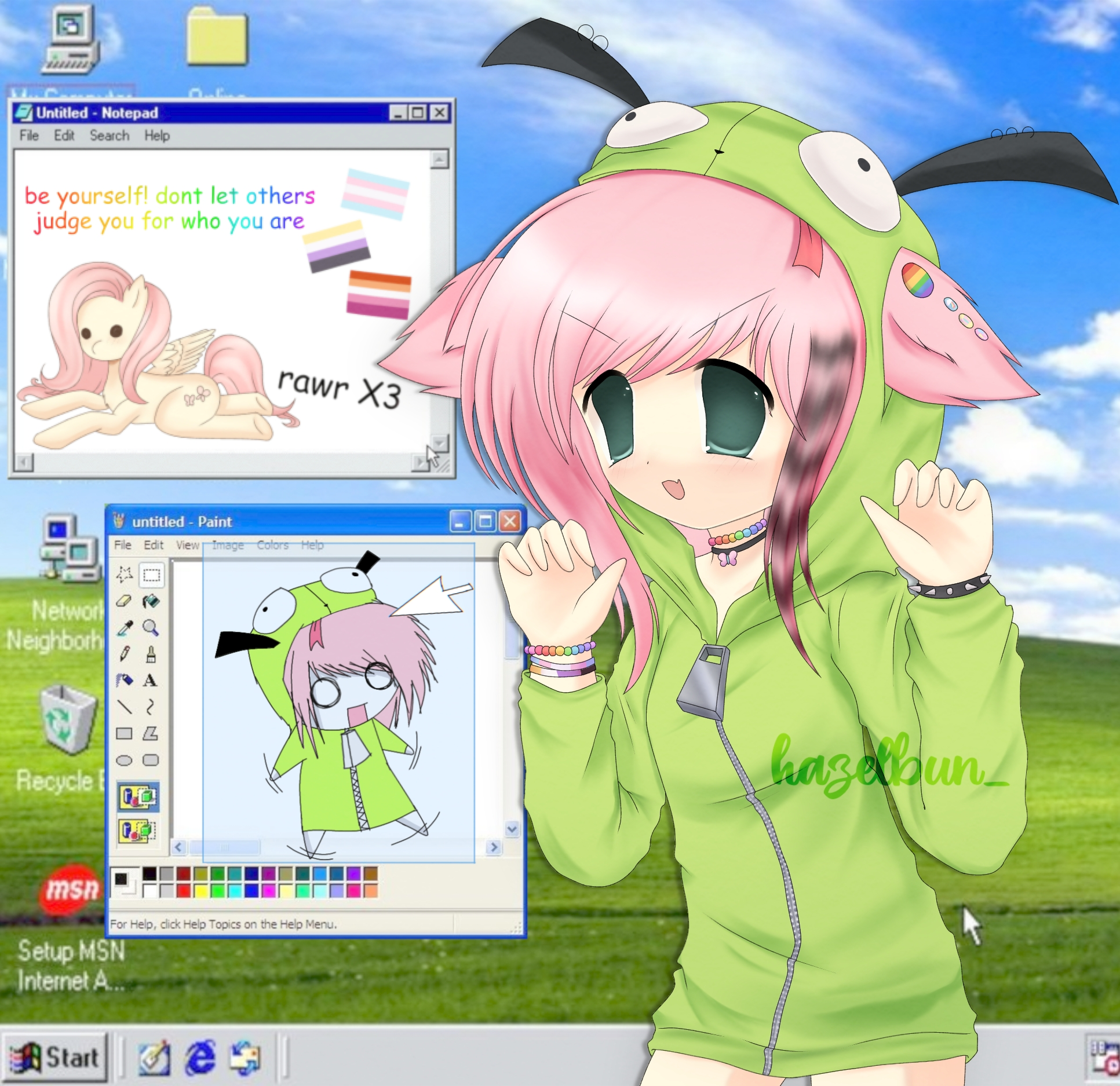Image resolution: width=1120 pixels, height=1086 pixels.
Task: Pick the cyan swatch in Paint's palette
Action: click(x=235, y=890)
